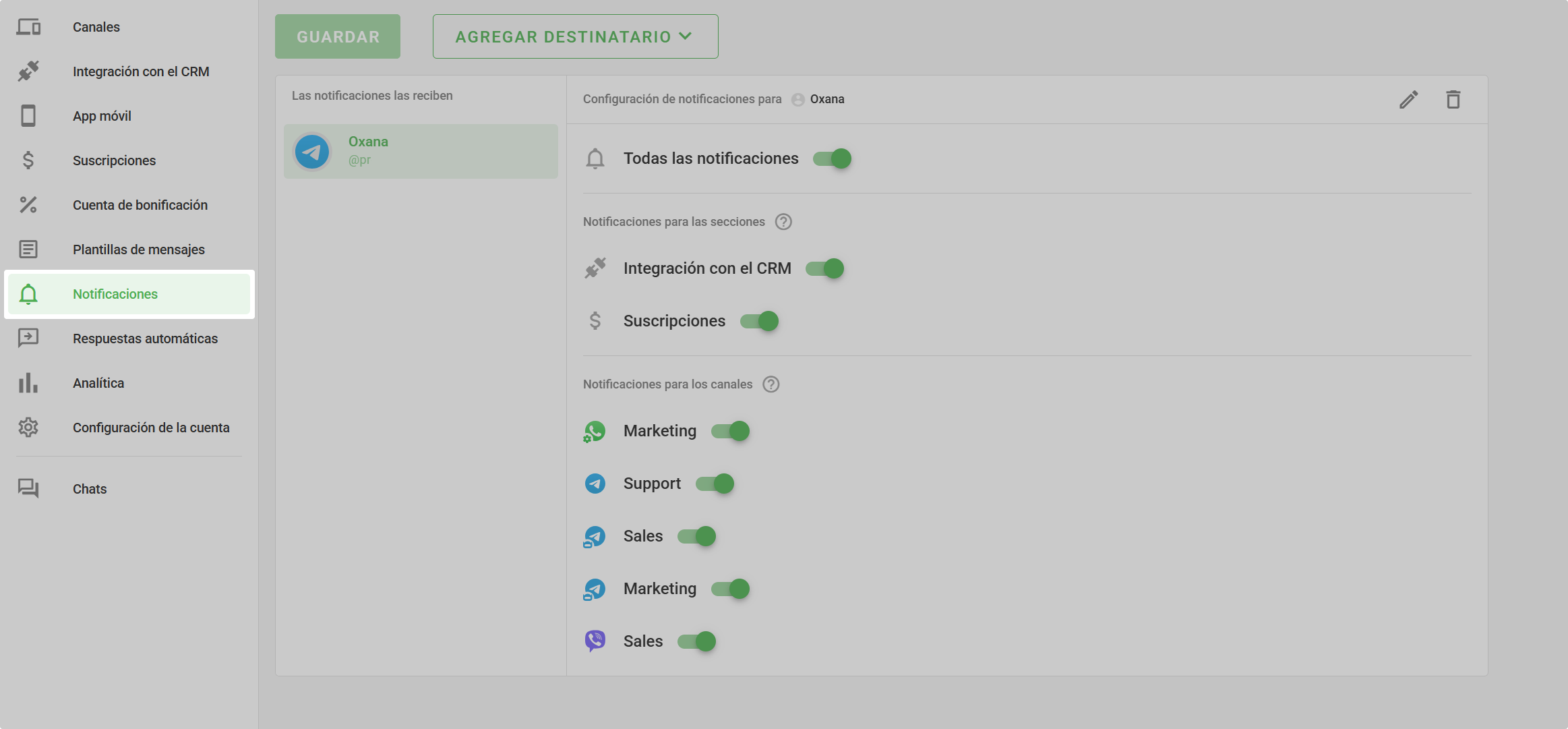
Task: Click the @pr handle under Oxana
Action: coord(359,161)
